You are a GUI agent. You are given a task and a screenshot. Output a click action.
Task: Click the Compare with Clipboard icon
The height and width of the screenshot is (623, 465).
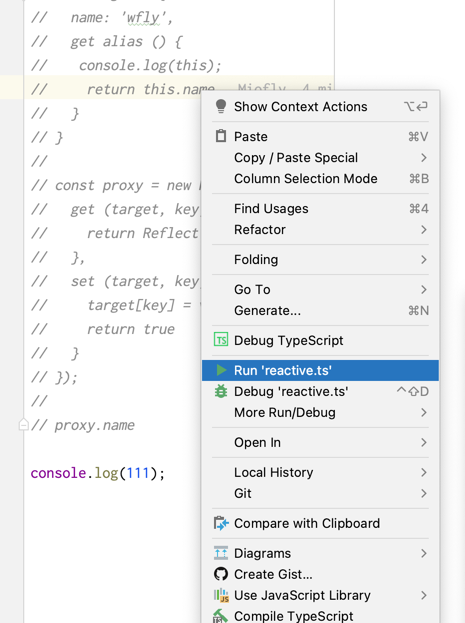[221, 523]
